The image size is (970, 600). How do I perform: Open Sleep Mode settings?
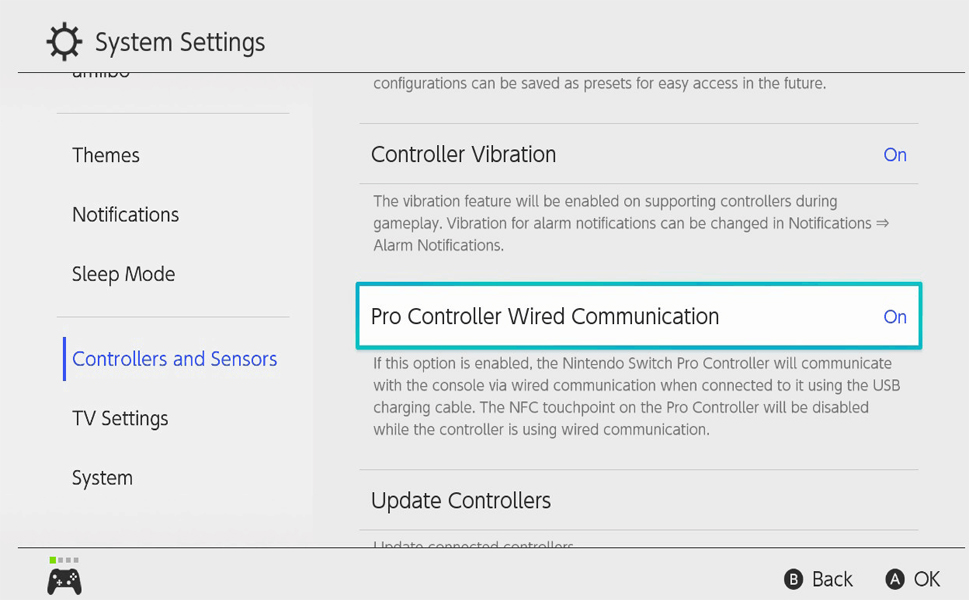[x=123, y=274]
